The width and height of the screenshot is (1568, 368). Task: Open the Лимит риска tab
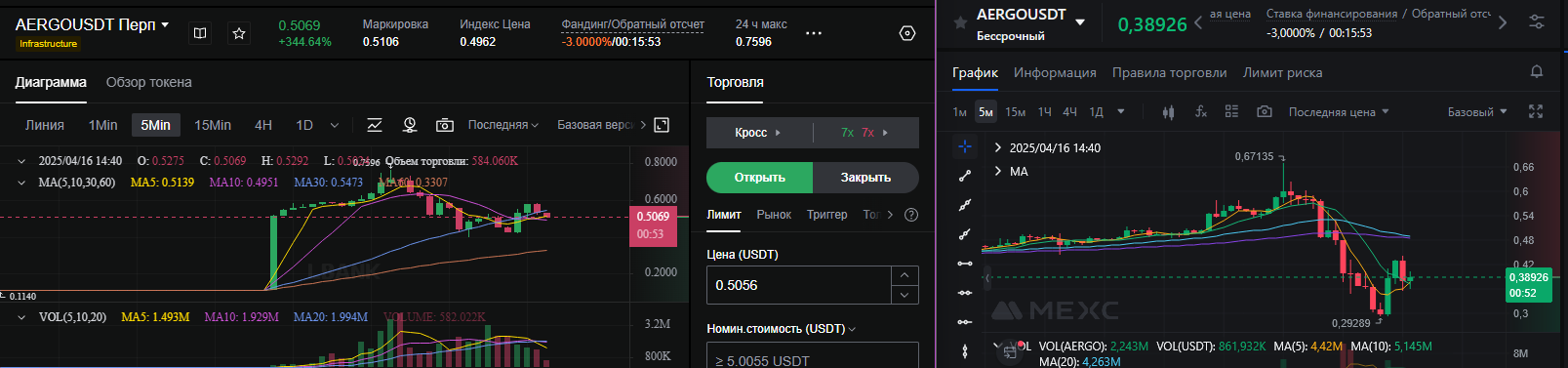[x=1282, y=72]
